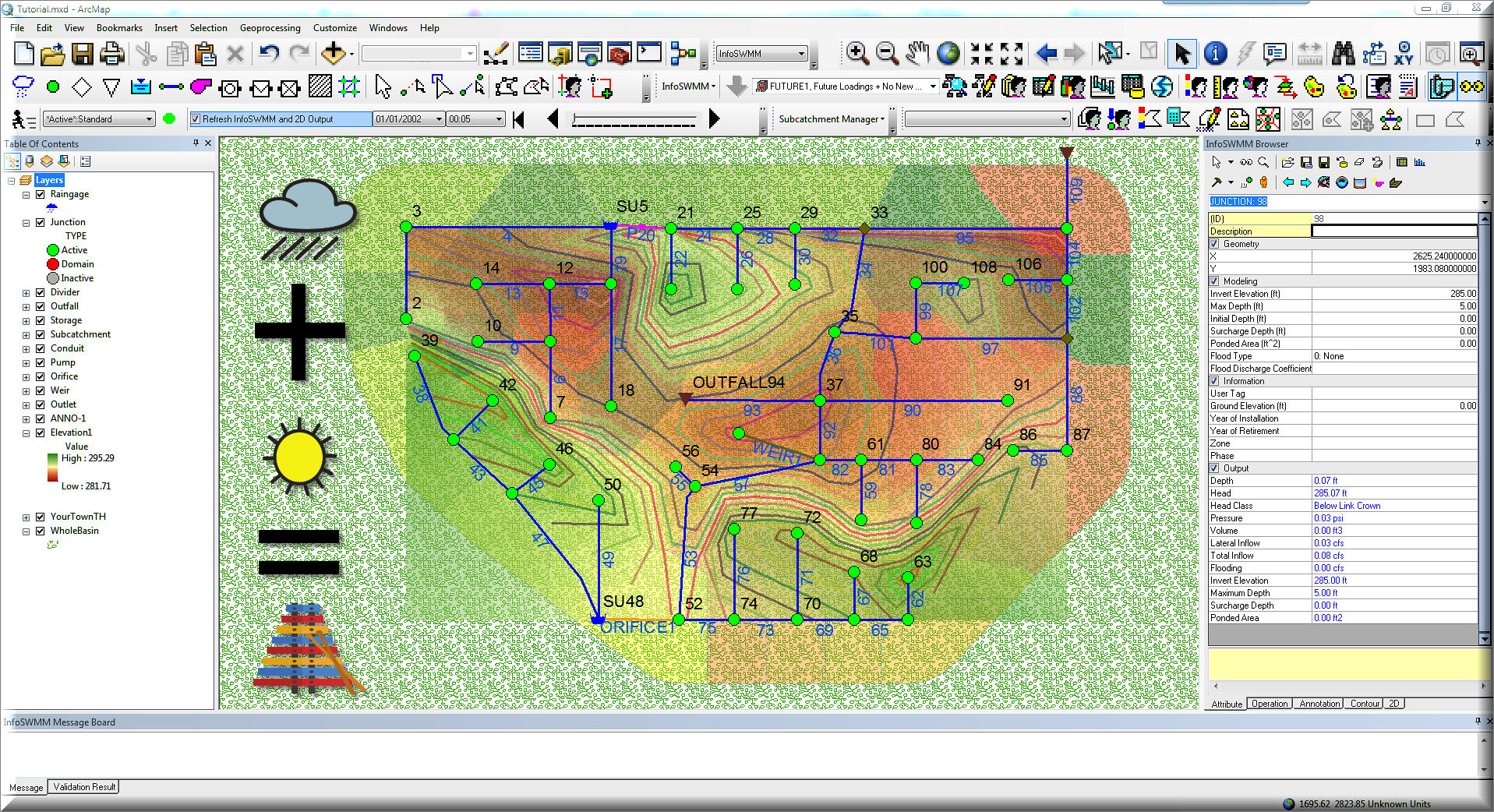1494x812 pixels.
Task: Select the magenta pump tool
Action: [x=200, y=86]
